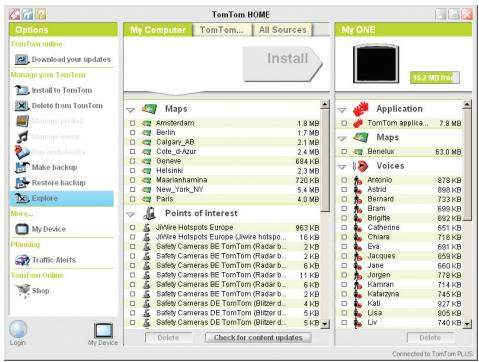Check the TomTom application checkbox
This screenshot has height=362, width=479.
click(x=344, y=123)
